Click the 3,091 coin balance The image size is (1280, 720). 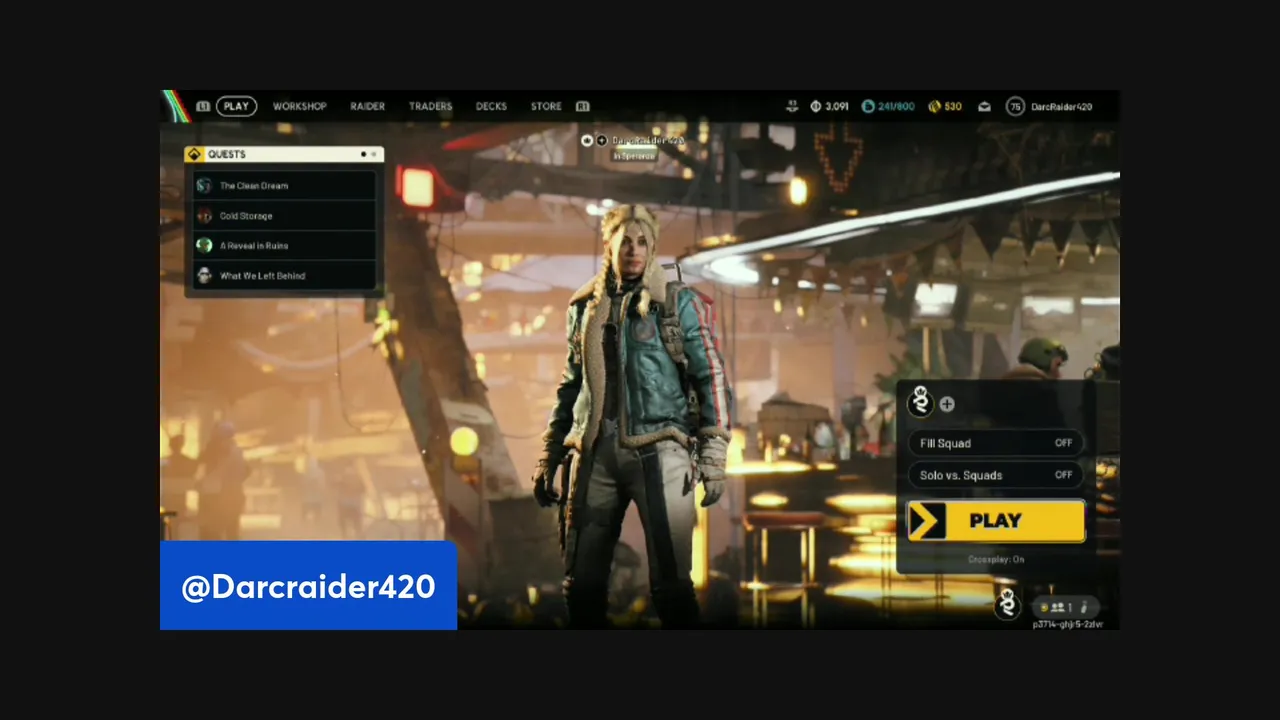click(x=837, y=106)
